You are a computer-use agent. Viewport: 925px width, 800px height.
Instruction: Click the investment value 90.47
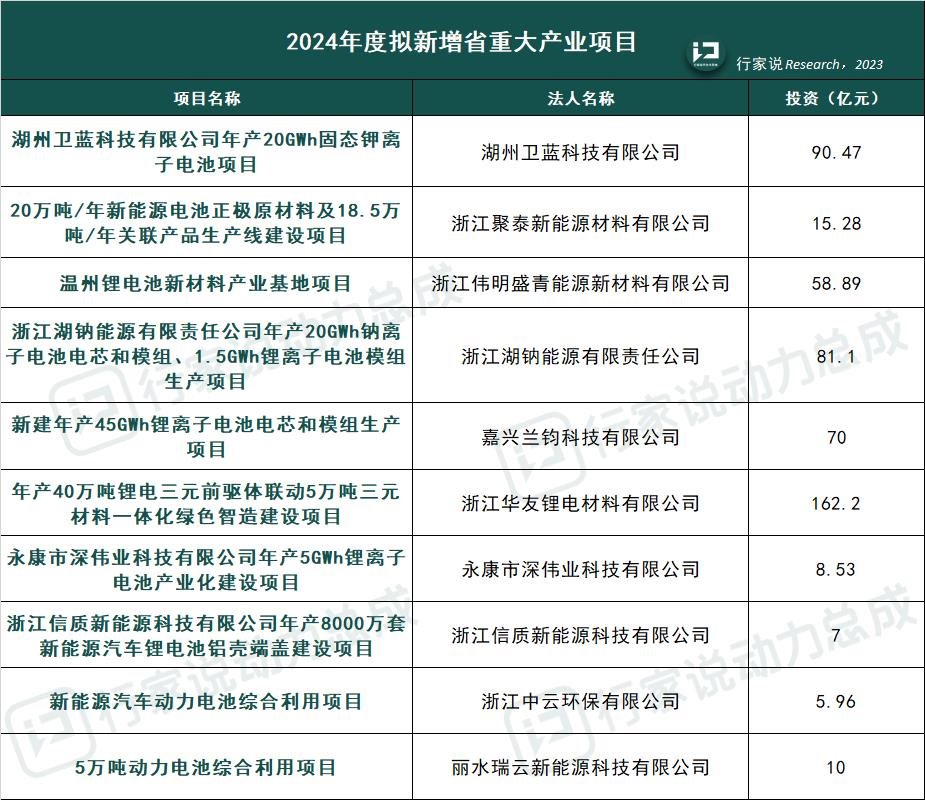pyautogui.click(x=836, y=152)
